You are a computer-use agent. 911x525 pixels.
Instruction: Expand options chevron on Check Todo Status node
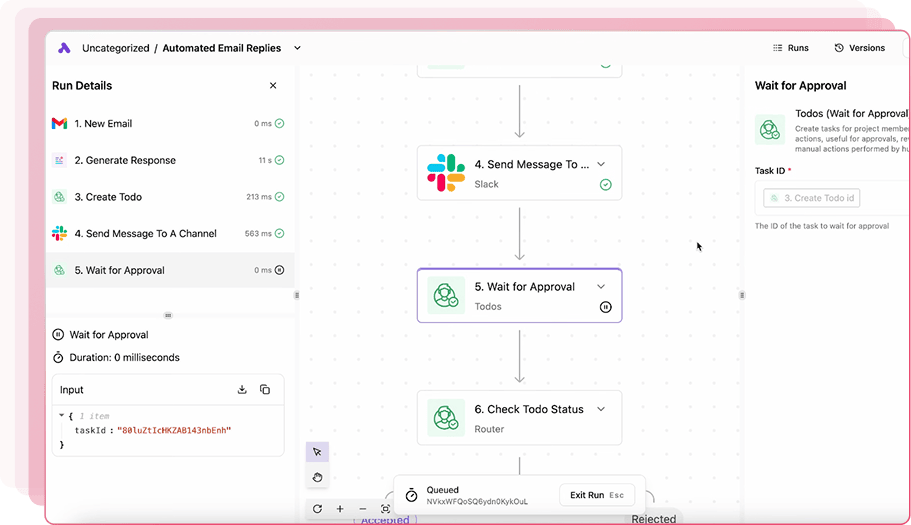pyautogui.click(x=601, y=409)
